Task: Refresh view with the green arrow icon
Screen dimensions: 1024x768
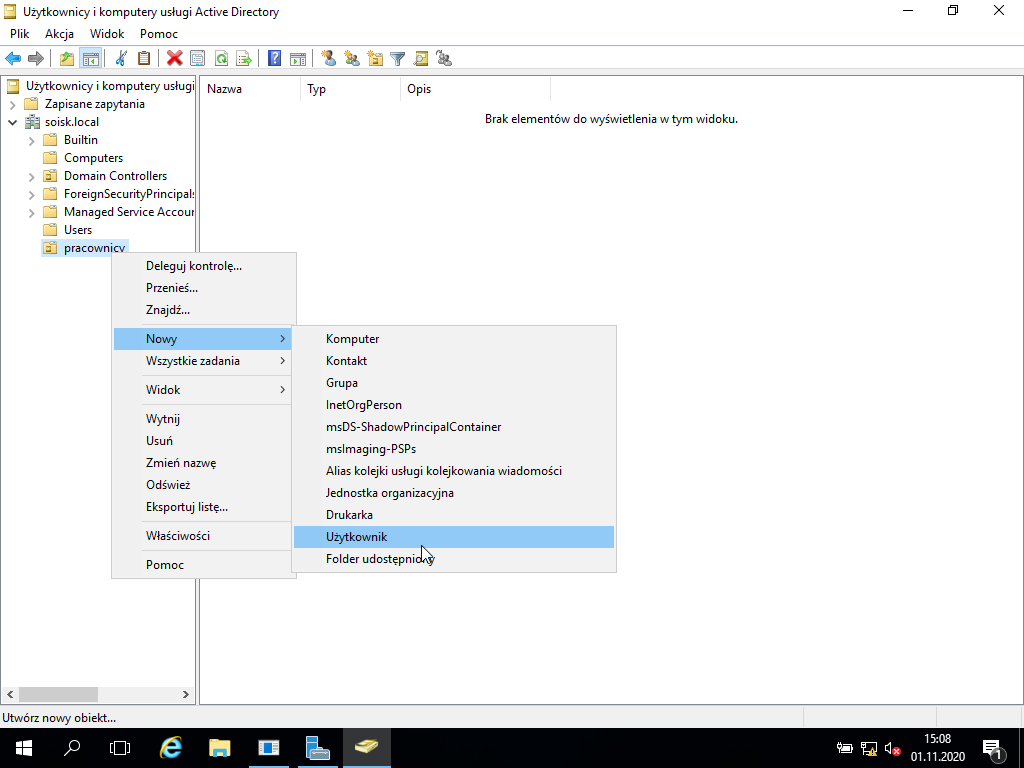Action: coord(221,58)
